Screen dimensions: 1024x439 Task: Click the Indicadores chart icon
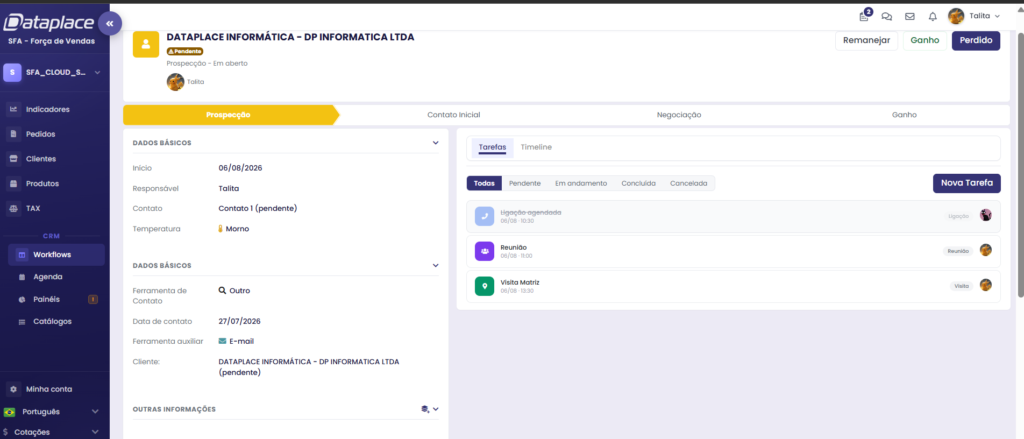coord(13,109)
